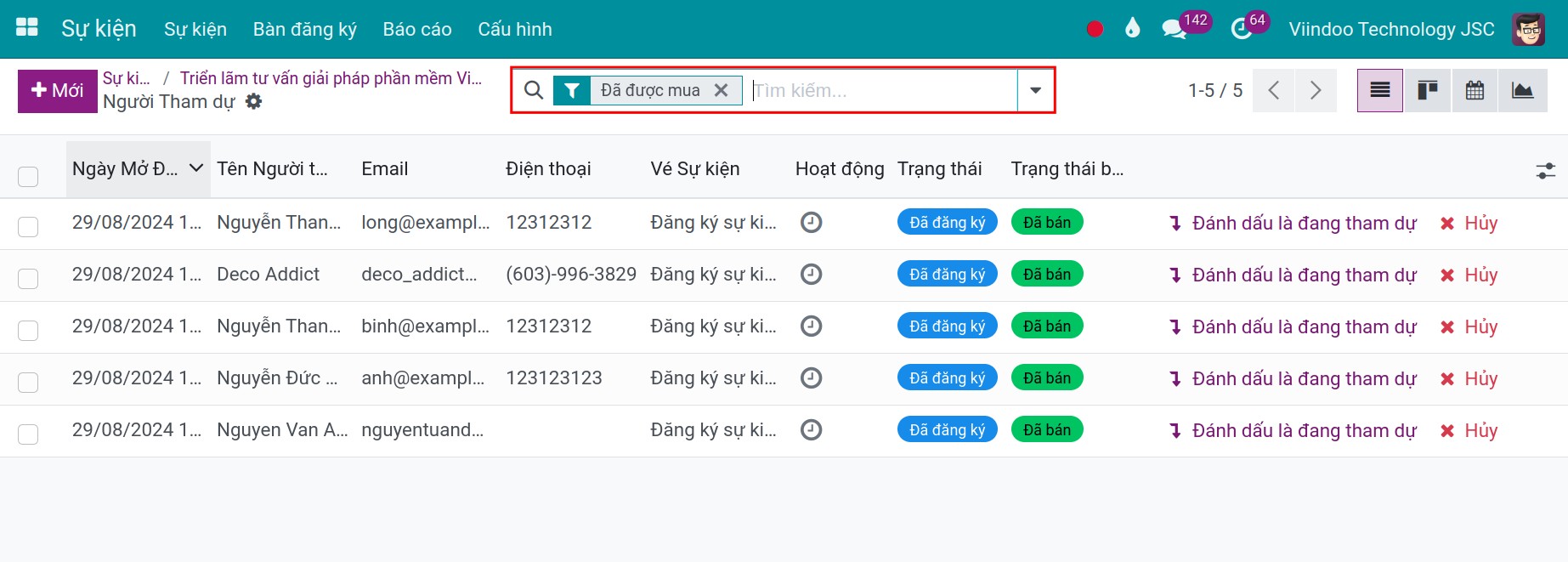The image size is (1568, 562).
Task: Open activity clock for Nguyen Van A row
Action: (x=812, y=430)
